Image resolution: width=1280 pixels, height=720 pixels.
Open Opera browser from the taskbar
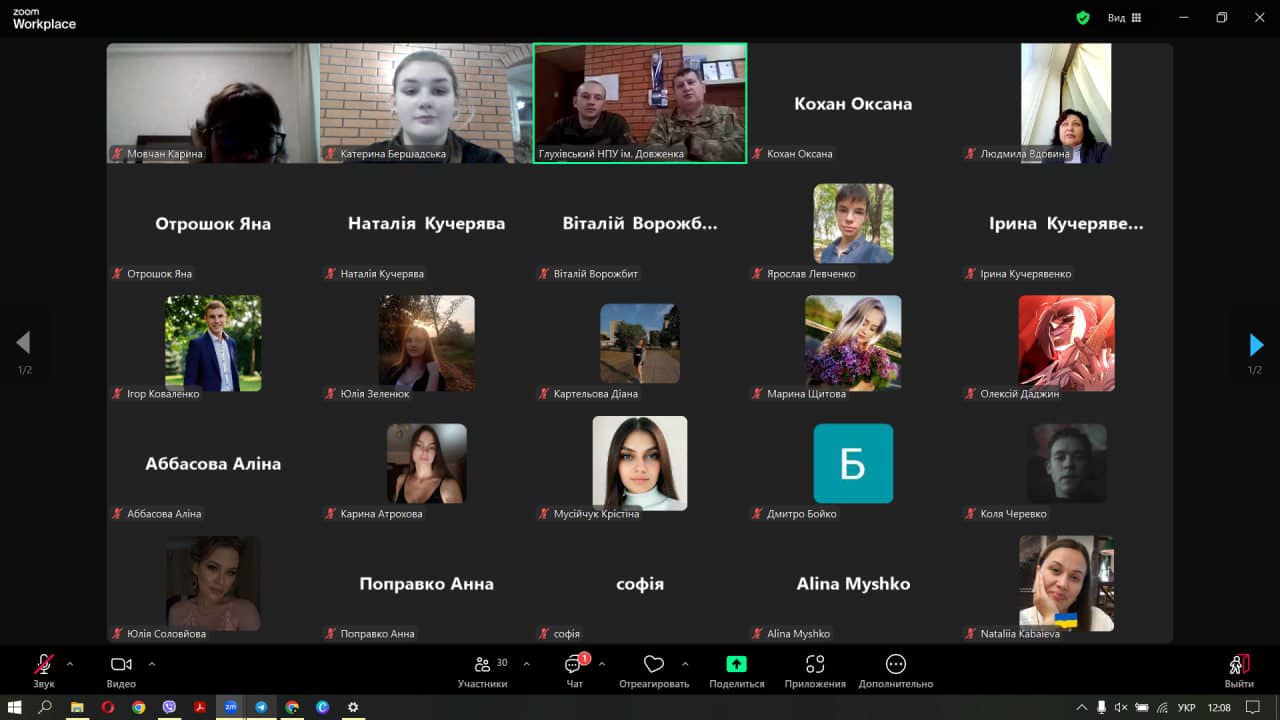coord(108,707)
